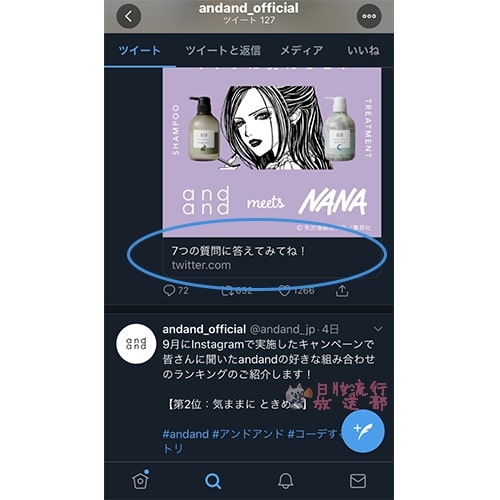Screen dimensions: 500x500
Task: Switch to the メディア tab
Action: pos(301,50)
